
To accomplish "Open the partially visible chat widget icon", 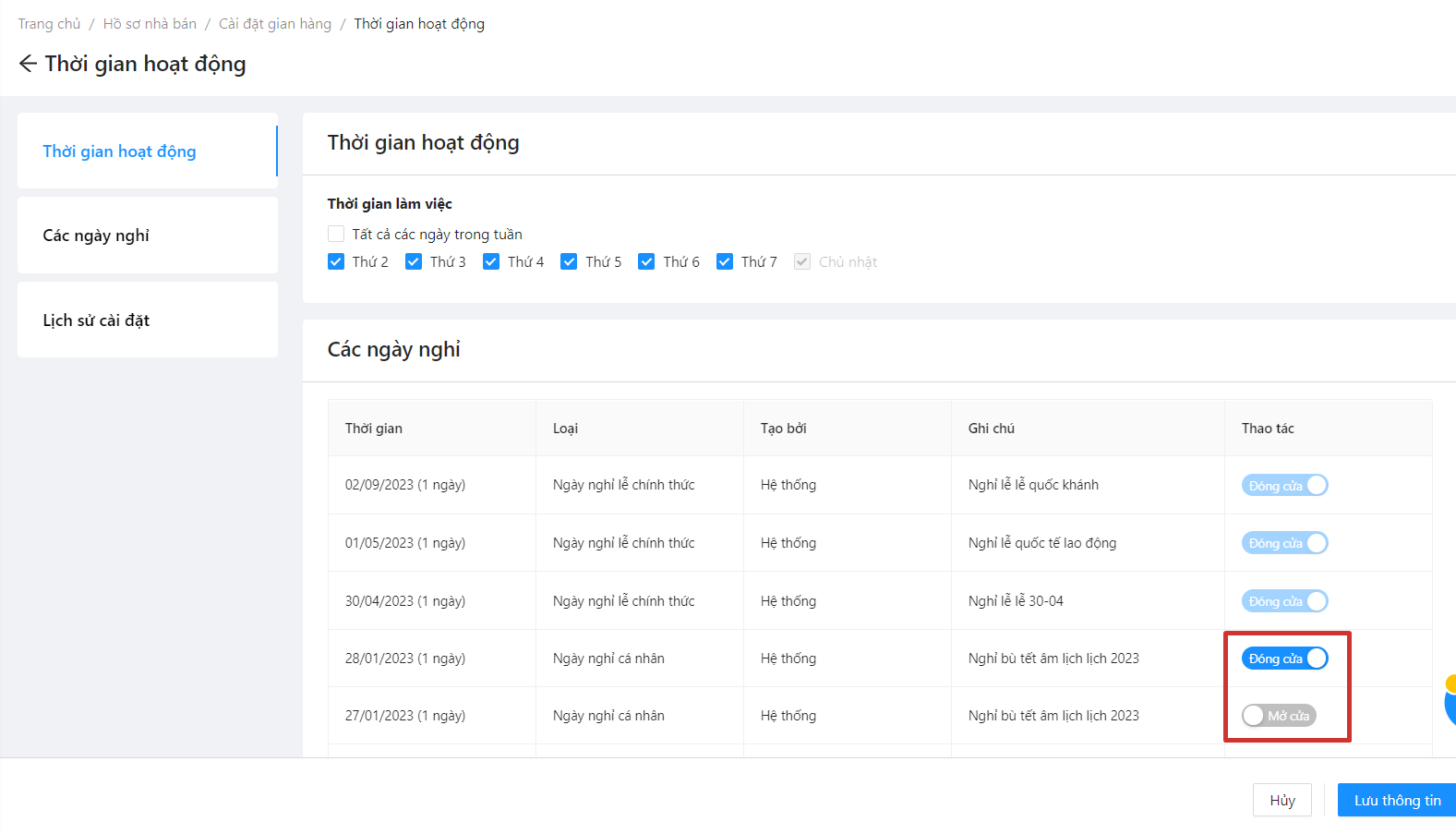I will (x=1450, y=700).
